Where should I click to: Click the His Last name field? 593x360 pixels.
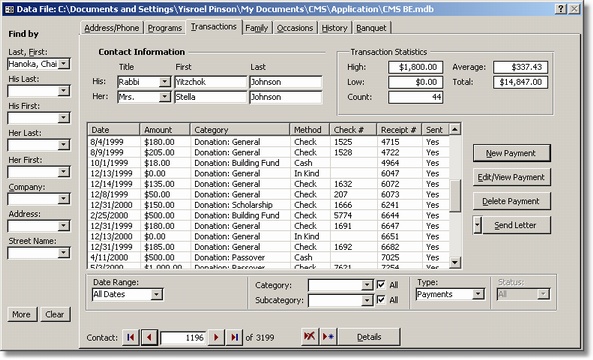(286, 82)
